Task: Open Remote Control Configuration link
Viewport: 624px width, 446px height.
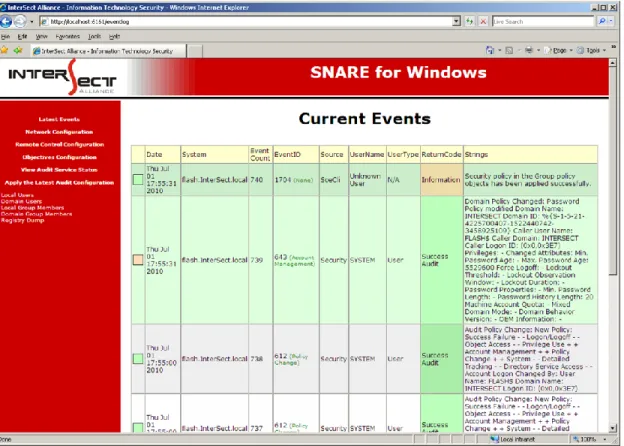Action: click(60, 144)
